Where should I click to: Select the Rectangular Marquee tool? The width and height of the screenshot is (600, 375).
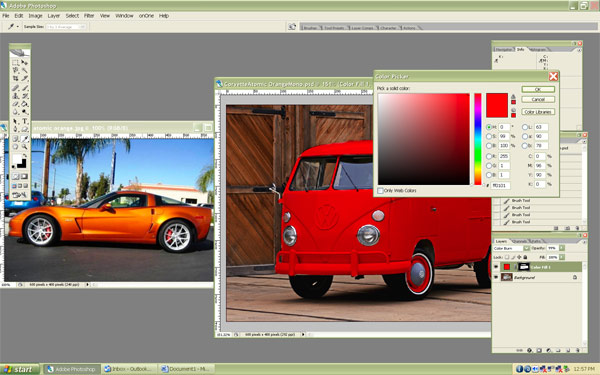coord(15,62)
